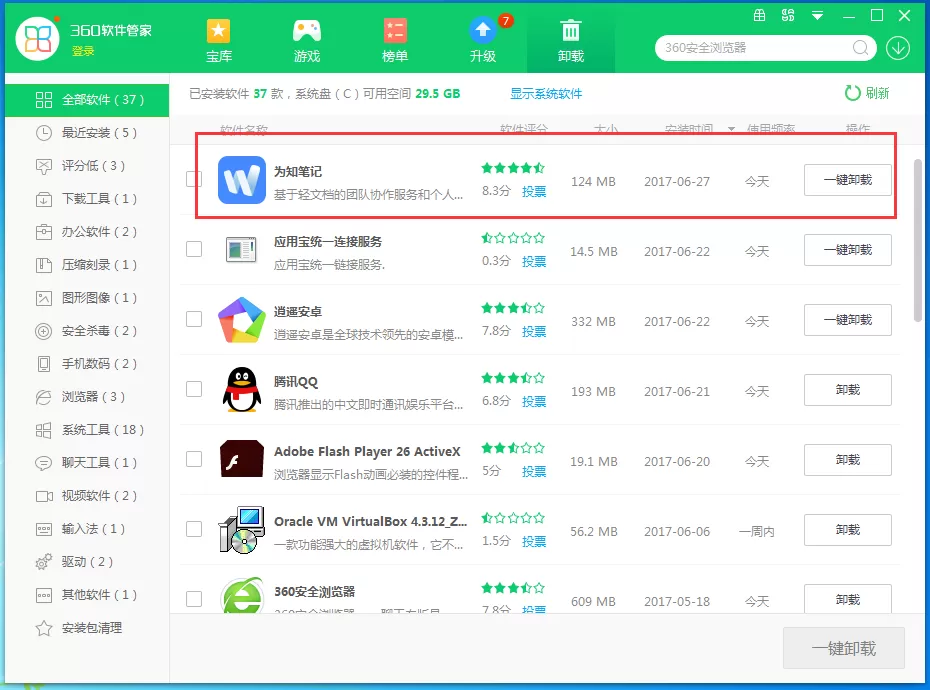Check the Oracle VM VirtualBox checkbox
The height and width of the screenshot is (690, 930).
pyautogui.click(x=194, y=529)
